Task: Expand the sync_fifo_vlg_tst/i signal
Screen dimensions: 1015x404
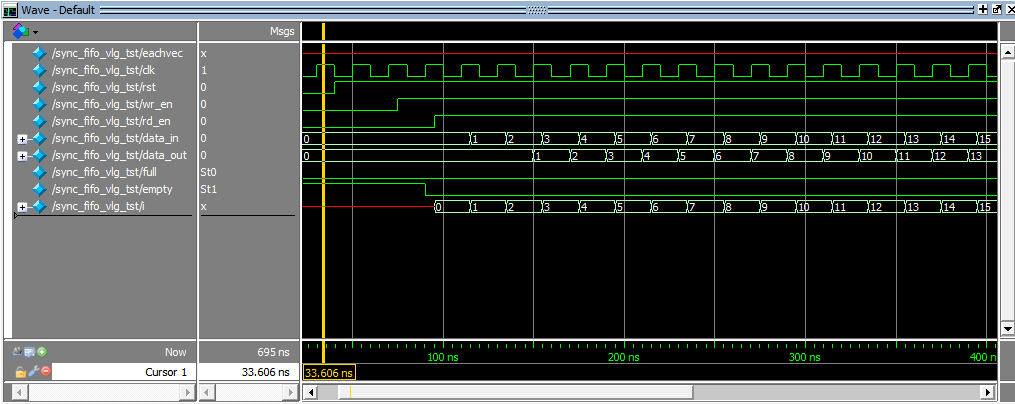Action: pos(22,207)
